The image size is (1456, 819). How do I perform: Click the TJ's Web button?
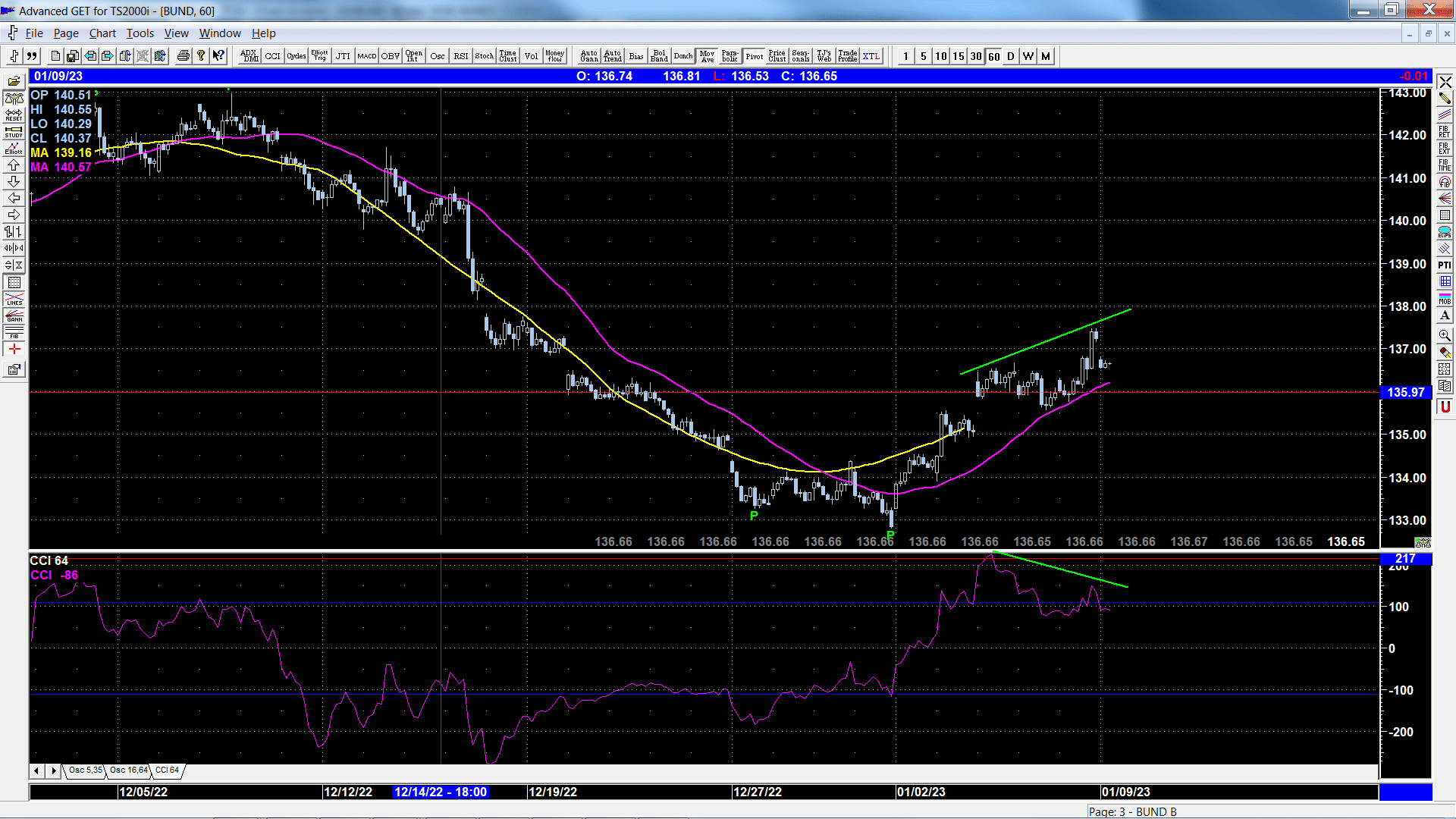824,56
